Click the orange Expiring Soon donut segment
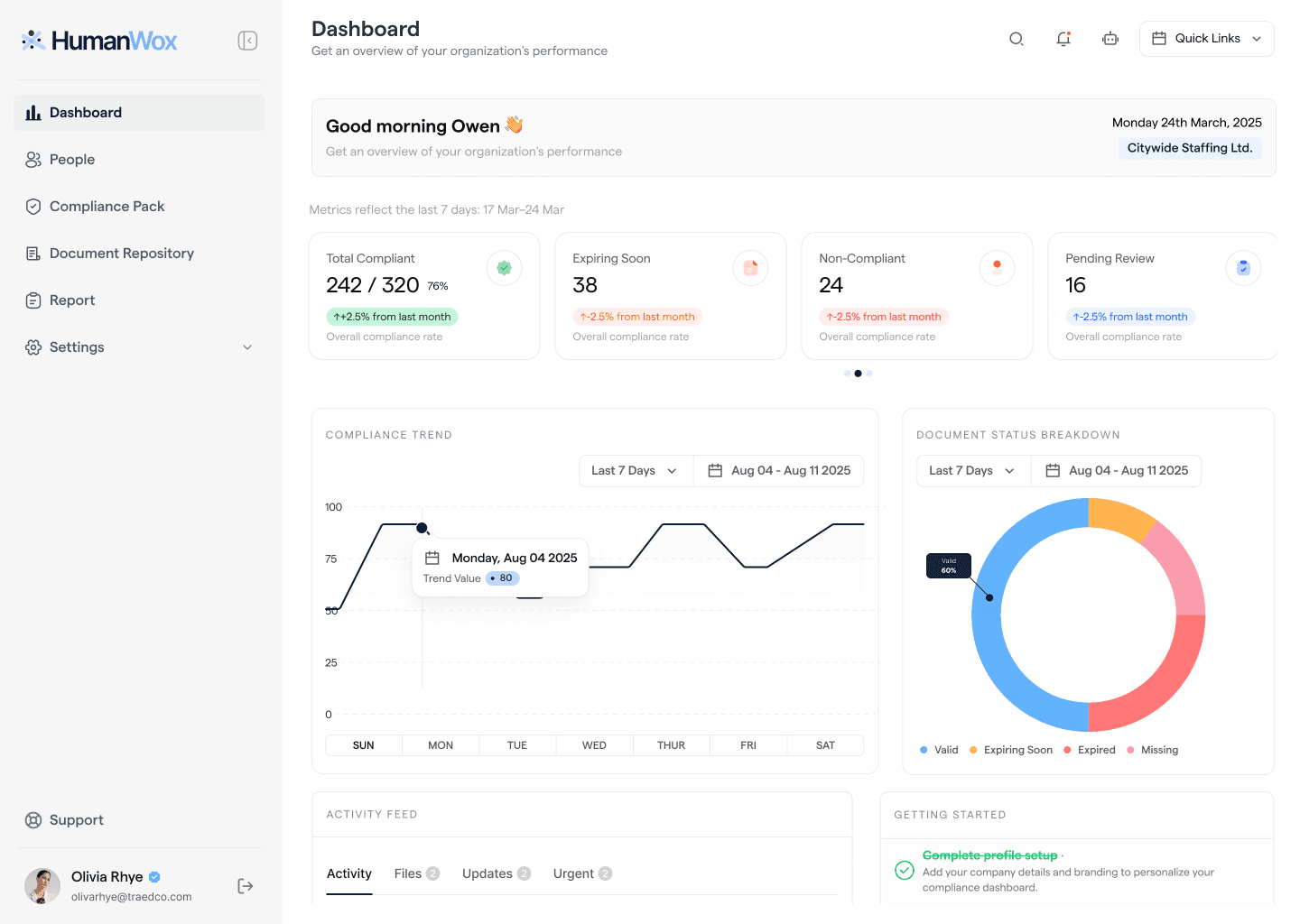This screenshot has width=1300, height=924. click(1121, 518)
